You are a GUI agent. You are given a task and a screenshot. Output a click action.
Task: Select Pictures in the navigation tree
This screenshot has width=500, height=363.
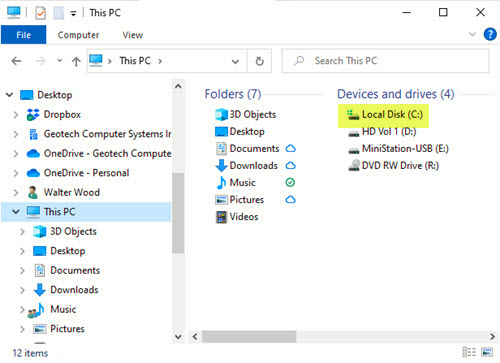click(67, 329)
